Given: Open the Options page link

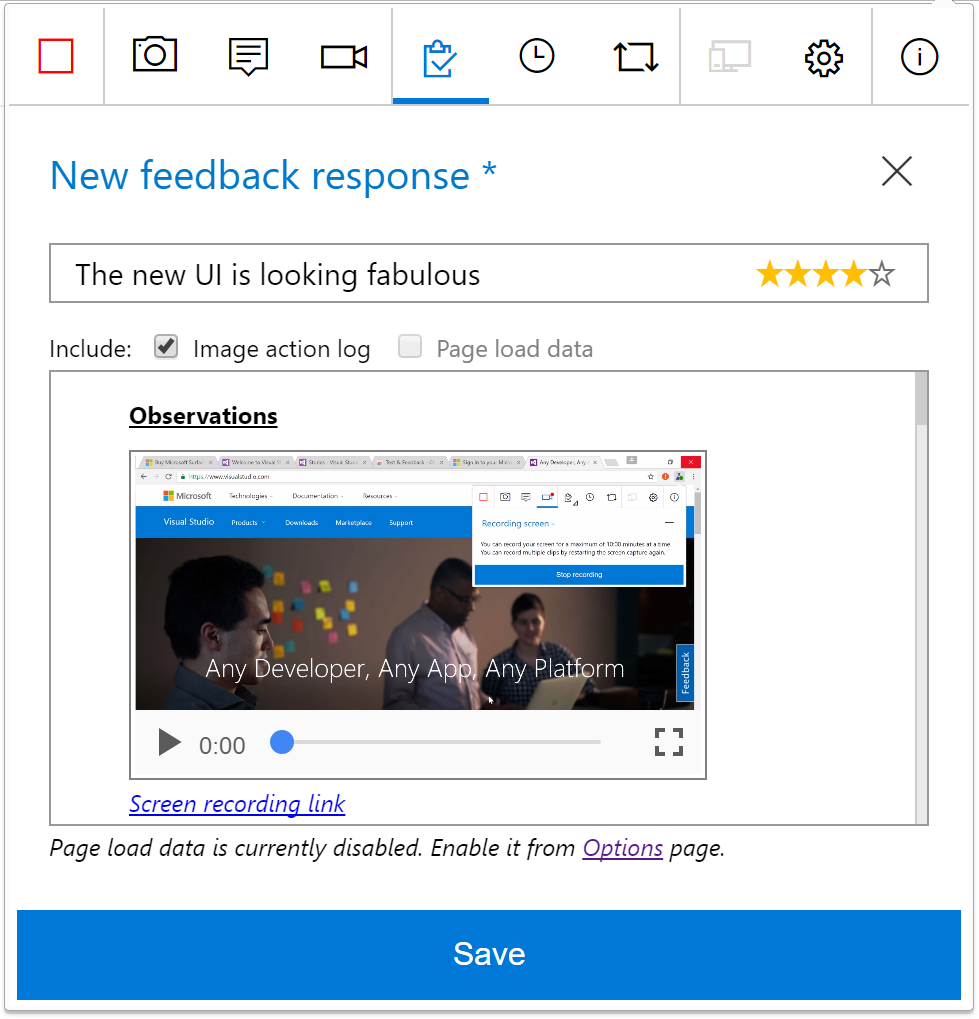Looking at the screenshot, I should pyautogui.click(x=623, y=848).
